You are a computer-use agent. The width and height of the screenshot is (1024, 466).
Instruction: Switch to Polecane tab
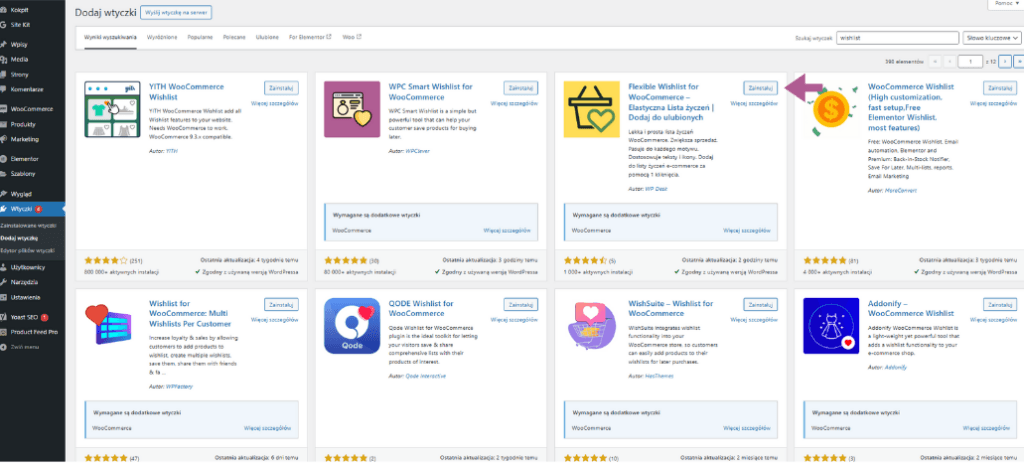[x=234, y=38]
